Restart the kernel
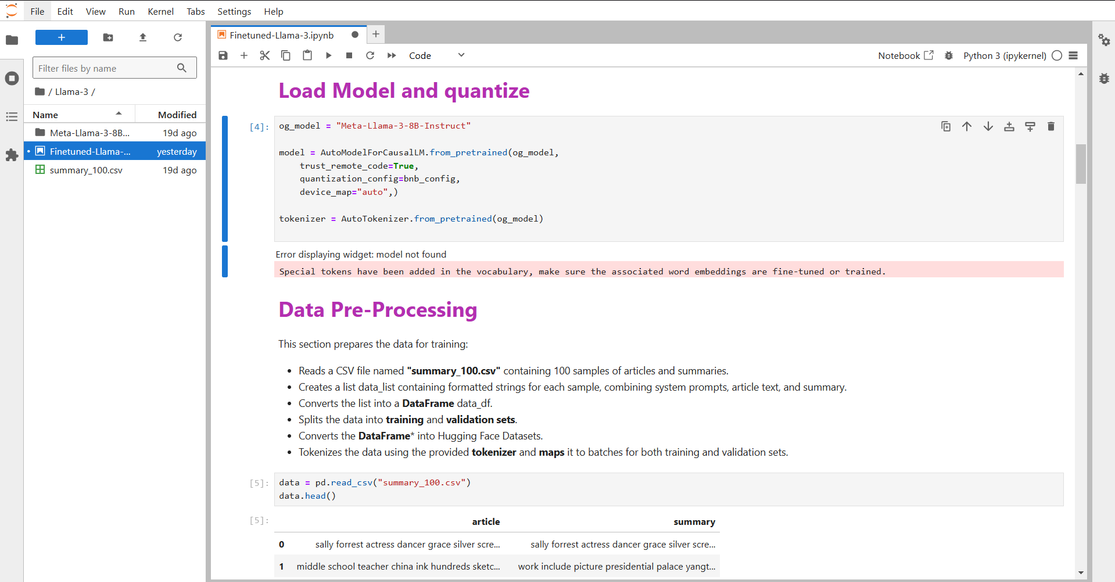1115x582 pixels. pyautogui.click(x=370, y=55)
